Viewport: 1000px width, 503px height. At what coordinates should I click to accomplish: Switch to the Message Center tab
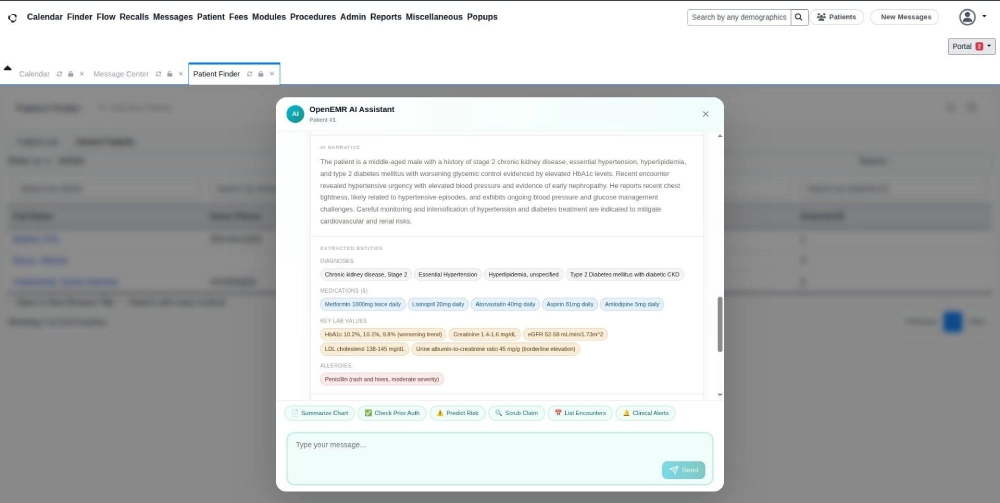(x=121, y=74)
